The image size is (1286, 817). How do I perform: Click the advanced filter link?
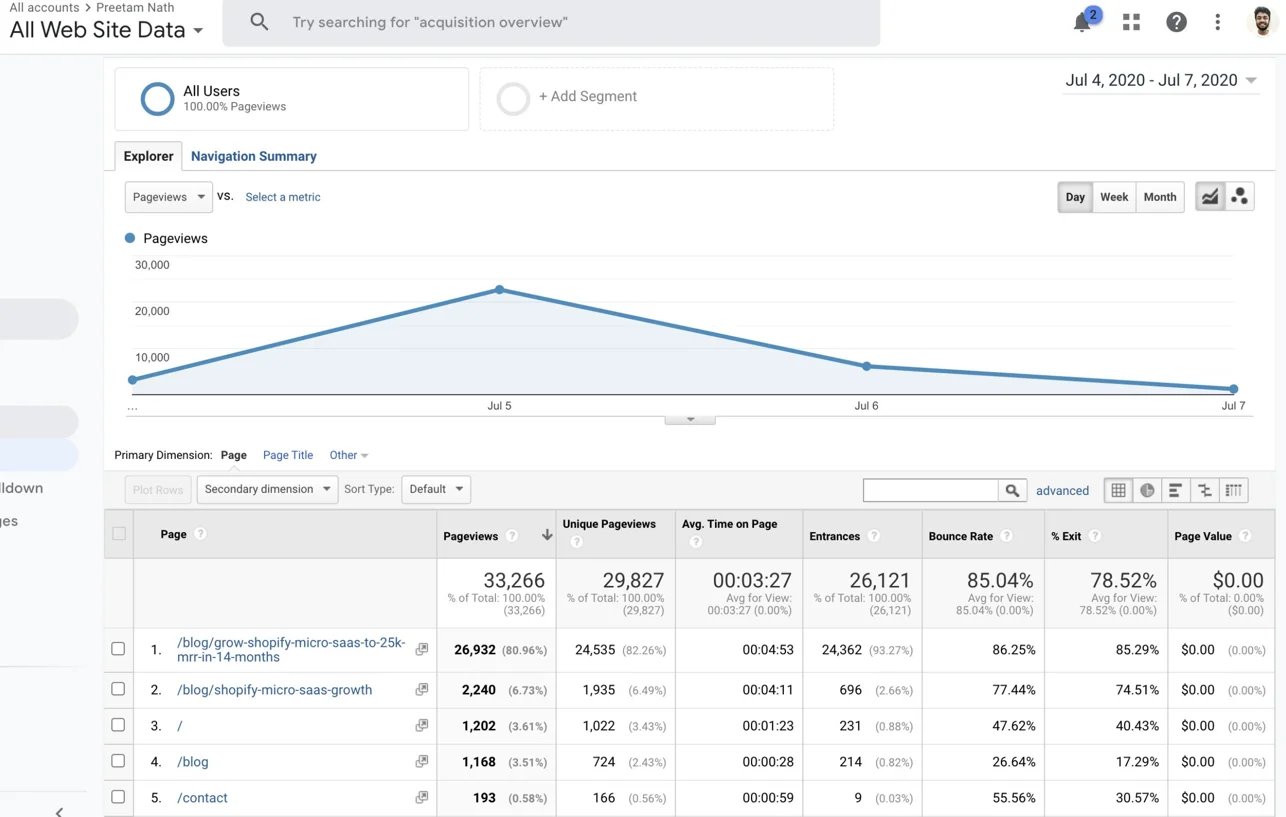pos(1062,490)
